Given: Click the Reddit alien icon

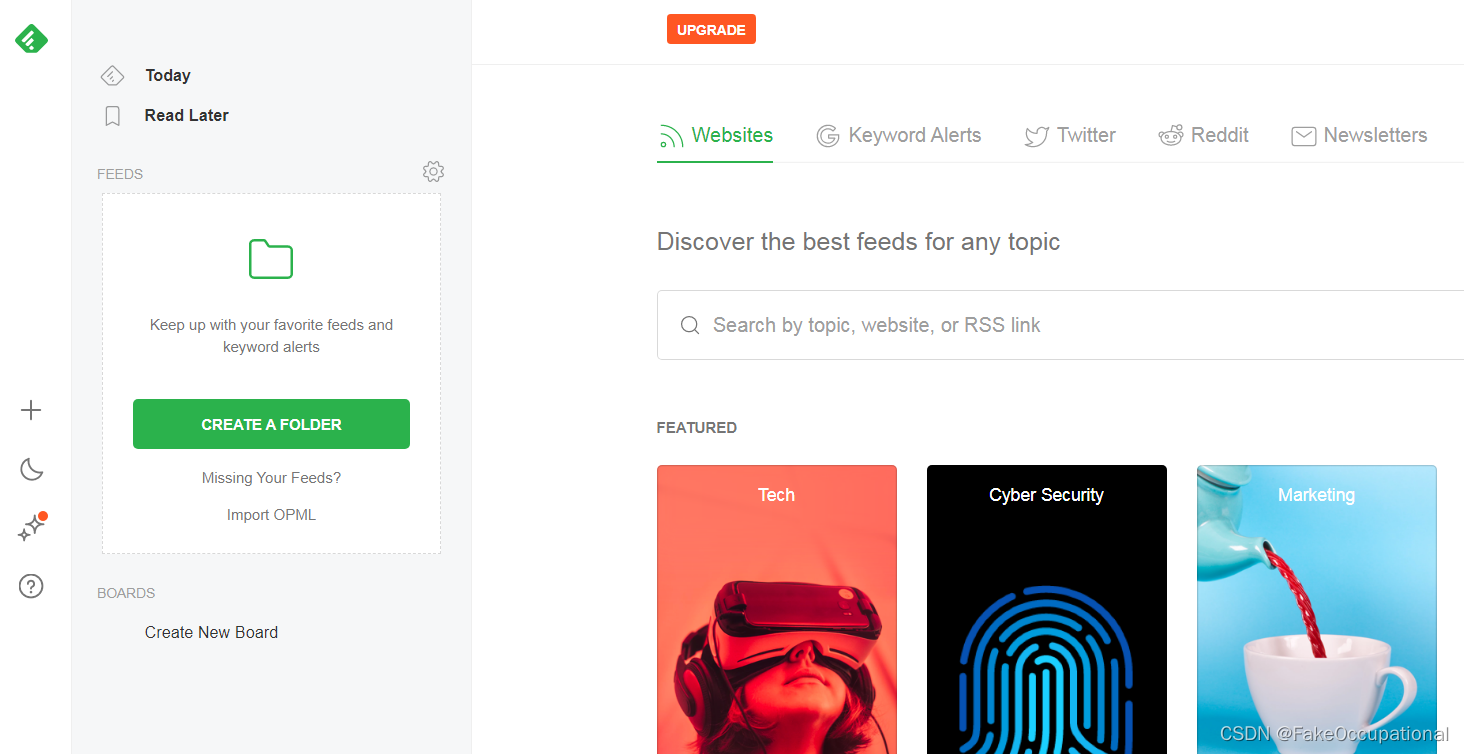Looking at the screenshot, I should click(x=1171, y=136).
